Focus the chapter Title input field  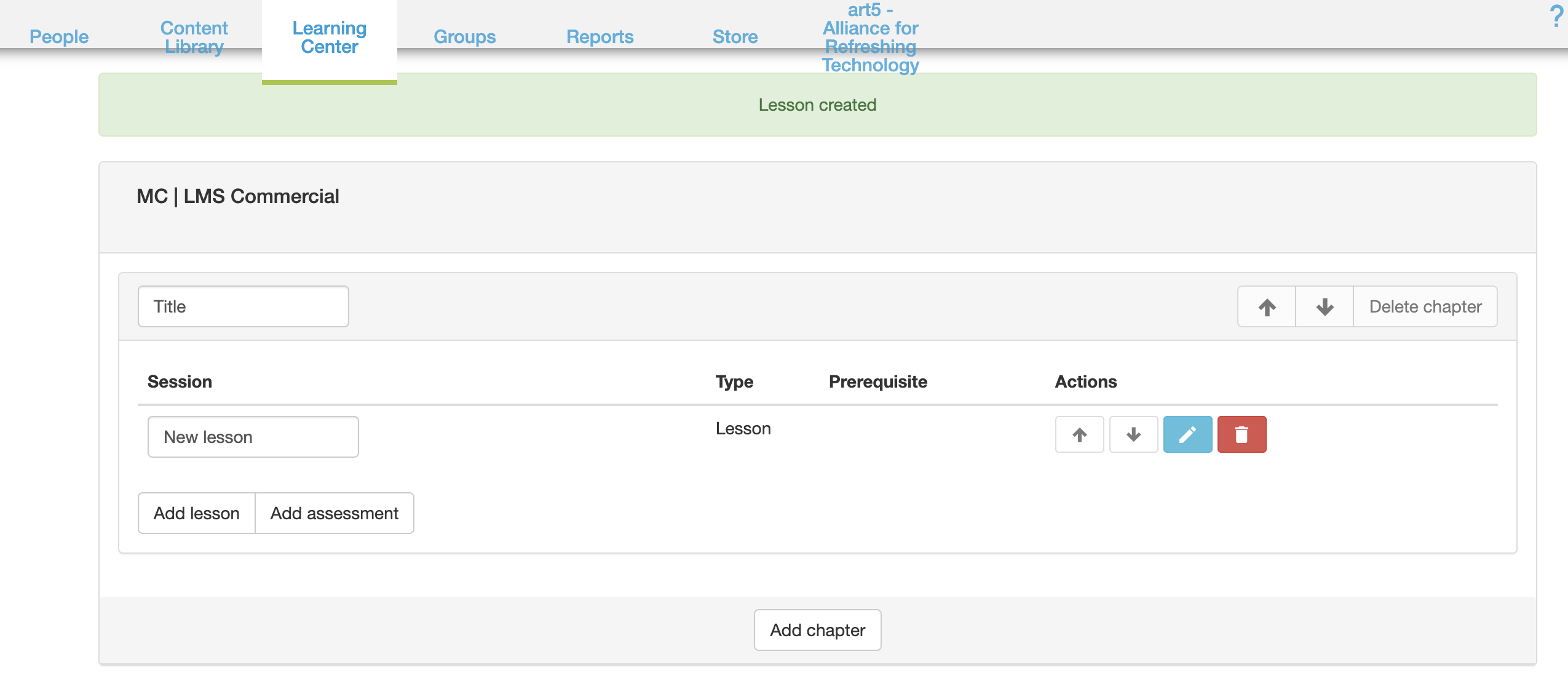pos(243,306)
